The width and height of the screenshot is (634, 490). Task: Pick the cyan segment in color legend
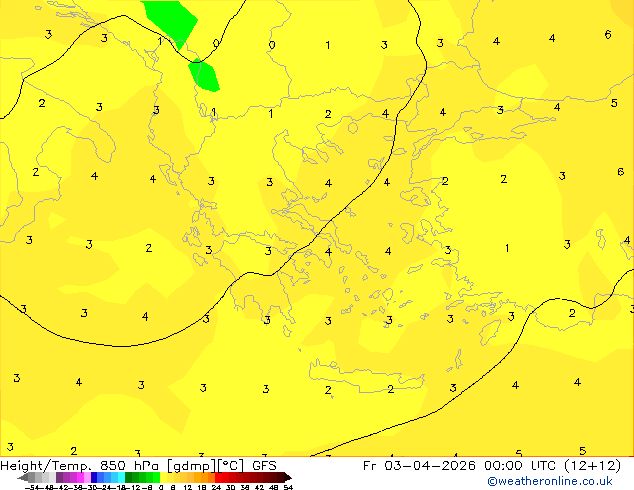tap(116, 477)
